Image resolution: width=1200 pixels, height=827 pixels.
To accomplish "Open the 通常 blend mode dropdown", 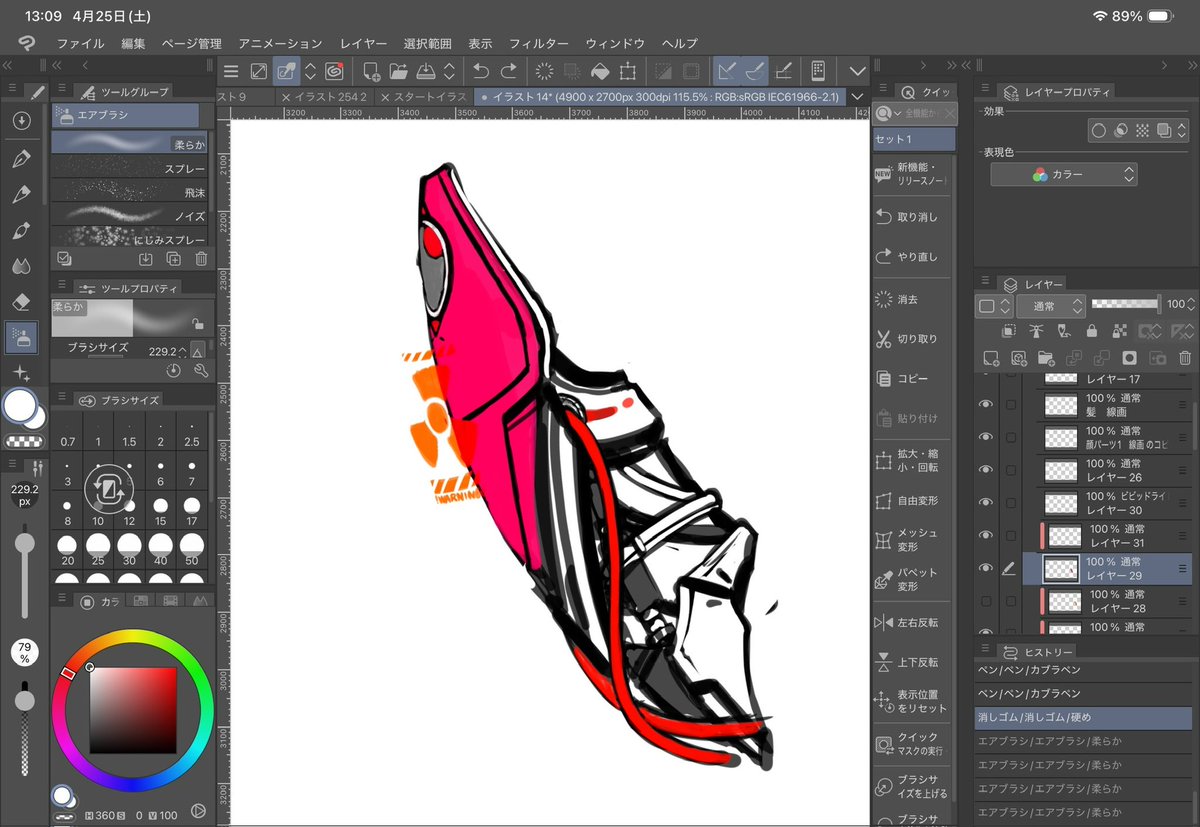I will point(1050,305).
